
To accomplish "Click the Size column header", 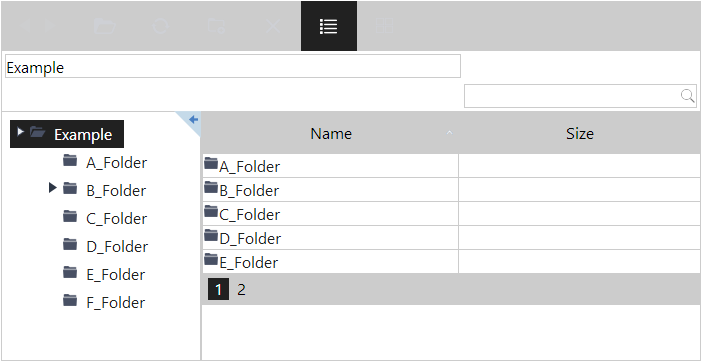I will coord(580,133).
